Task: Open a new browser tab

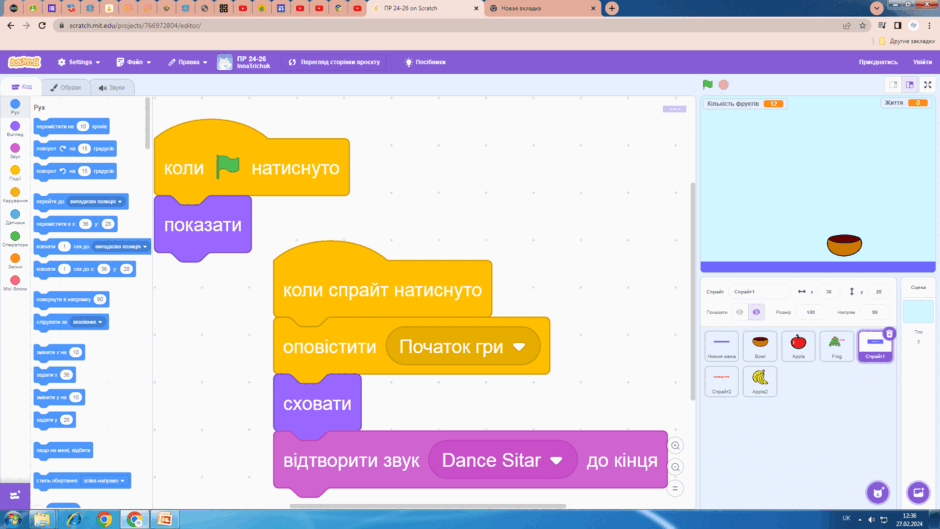Action: (611, 8)
